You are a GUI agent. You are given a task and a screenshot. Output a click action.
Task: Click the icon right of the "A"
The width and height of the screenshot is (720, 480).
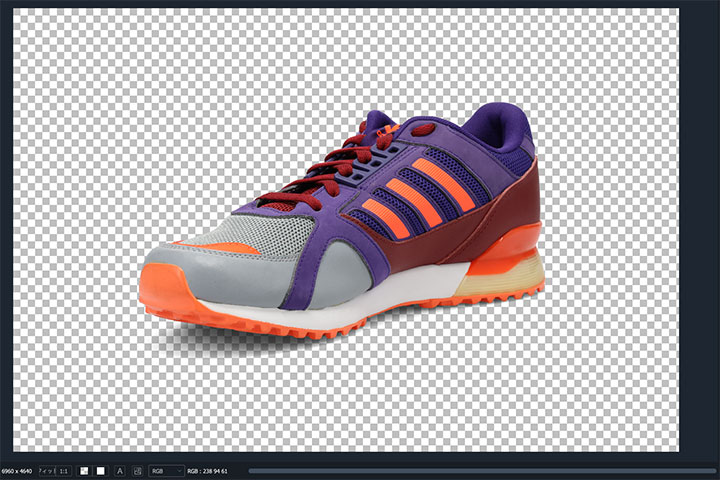point(136,470)
